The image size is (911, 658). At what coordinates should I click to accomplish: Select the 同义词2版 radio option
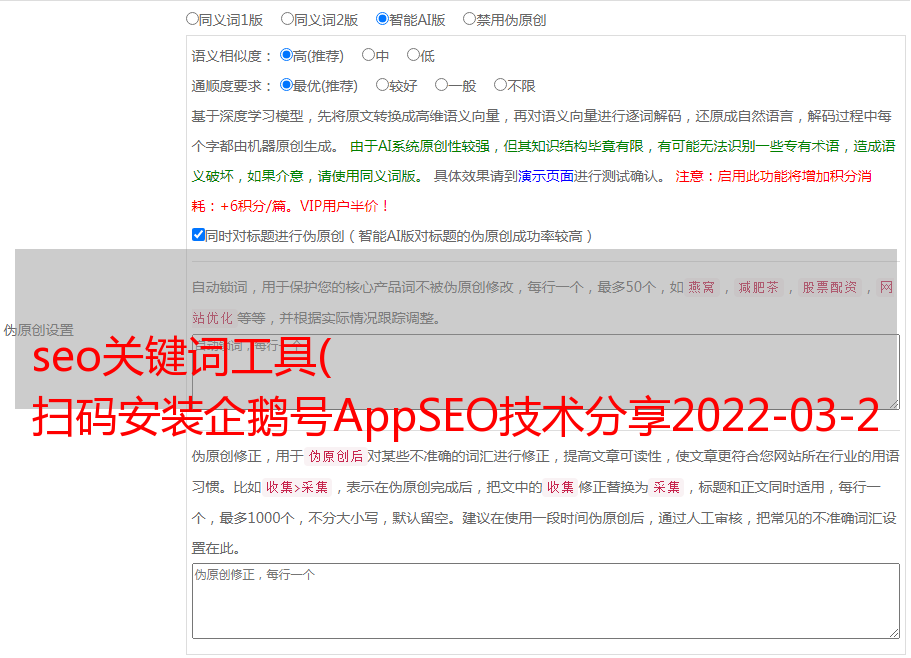point(287,19)
